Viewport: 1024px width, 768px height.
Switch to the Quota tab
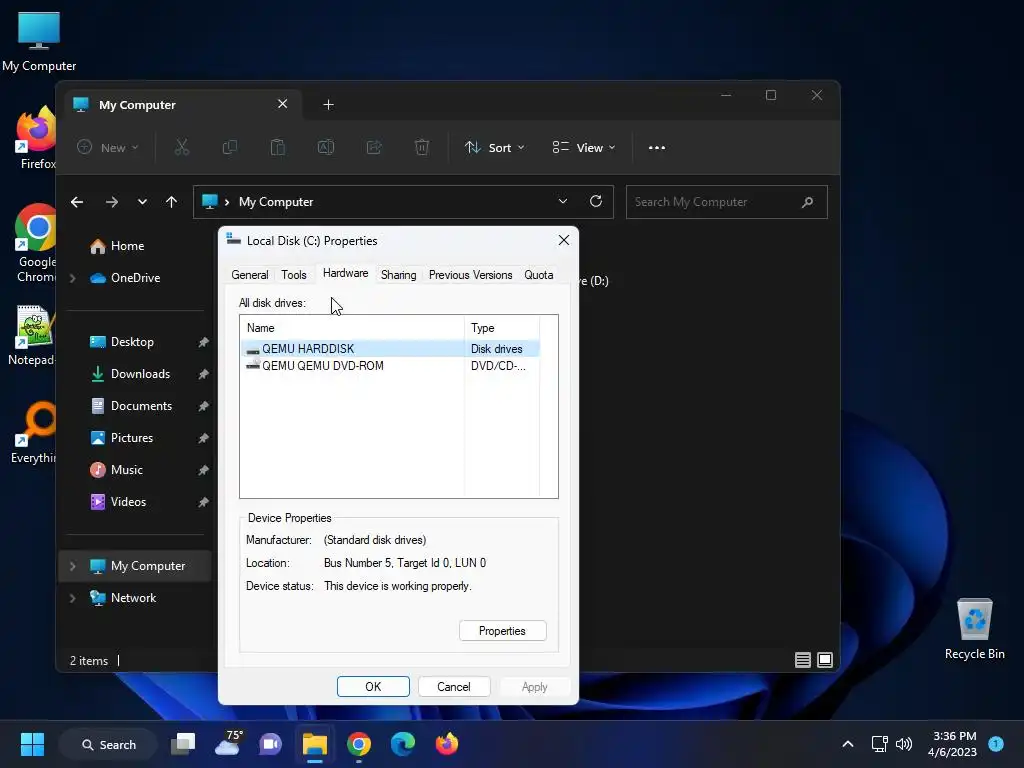[x=539, y=275]
